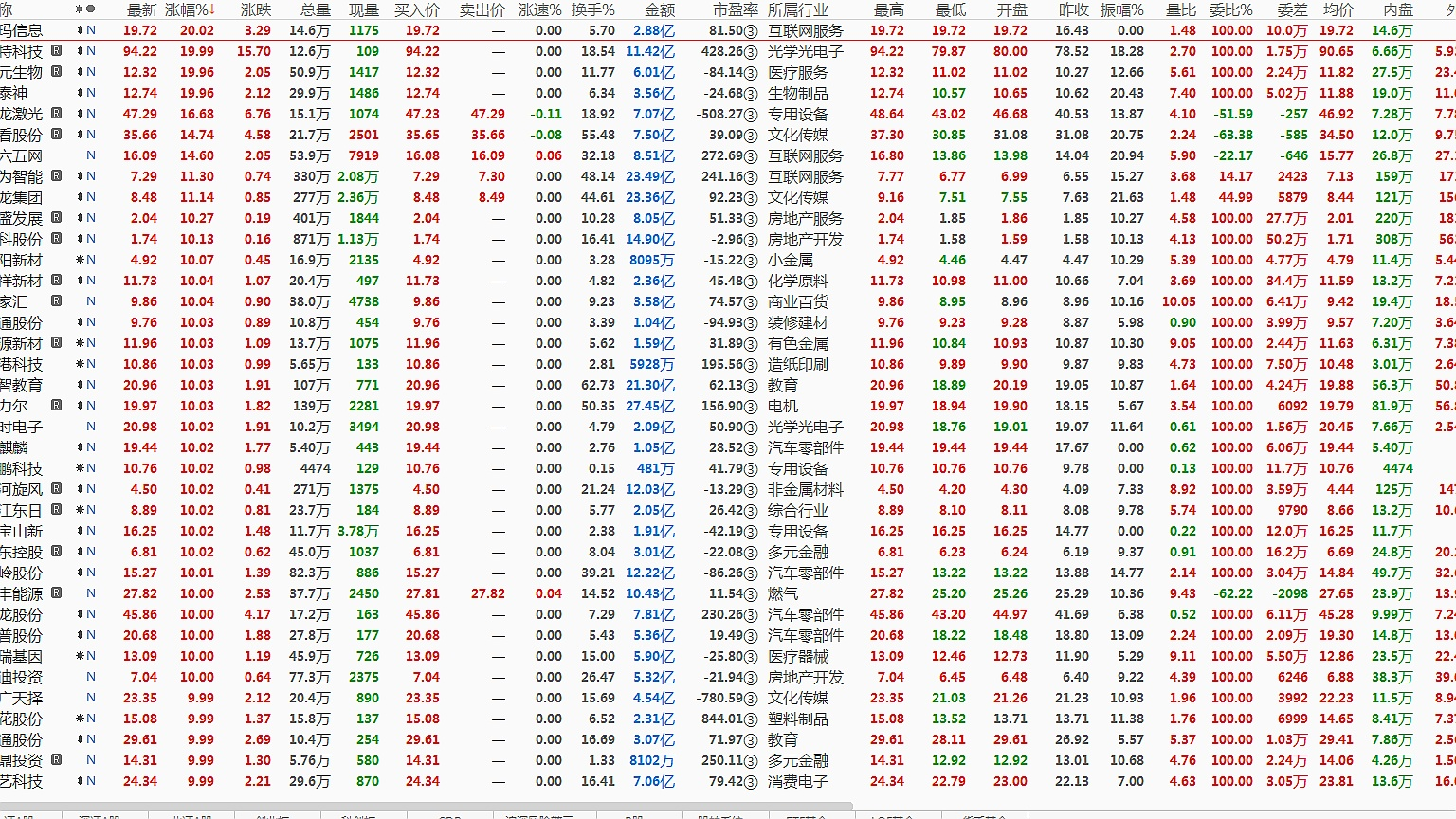Click the R badge on the 元生物 row

[x=57, y=72]
